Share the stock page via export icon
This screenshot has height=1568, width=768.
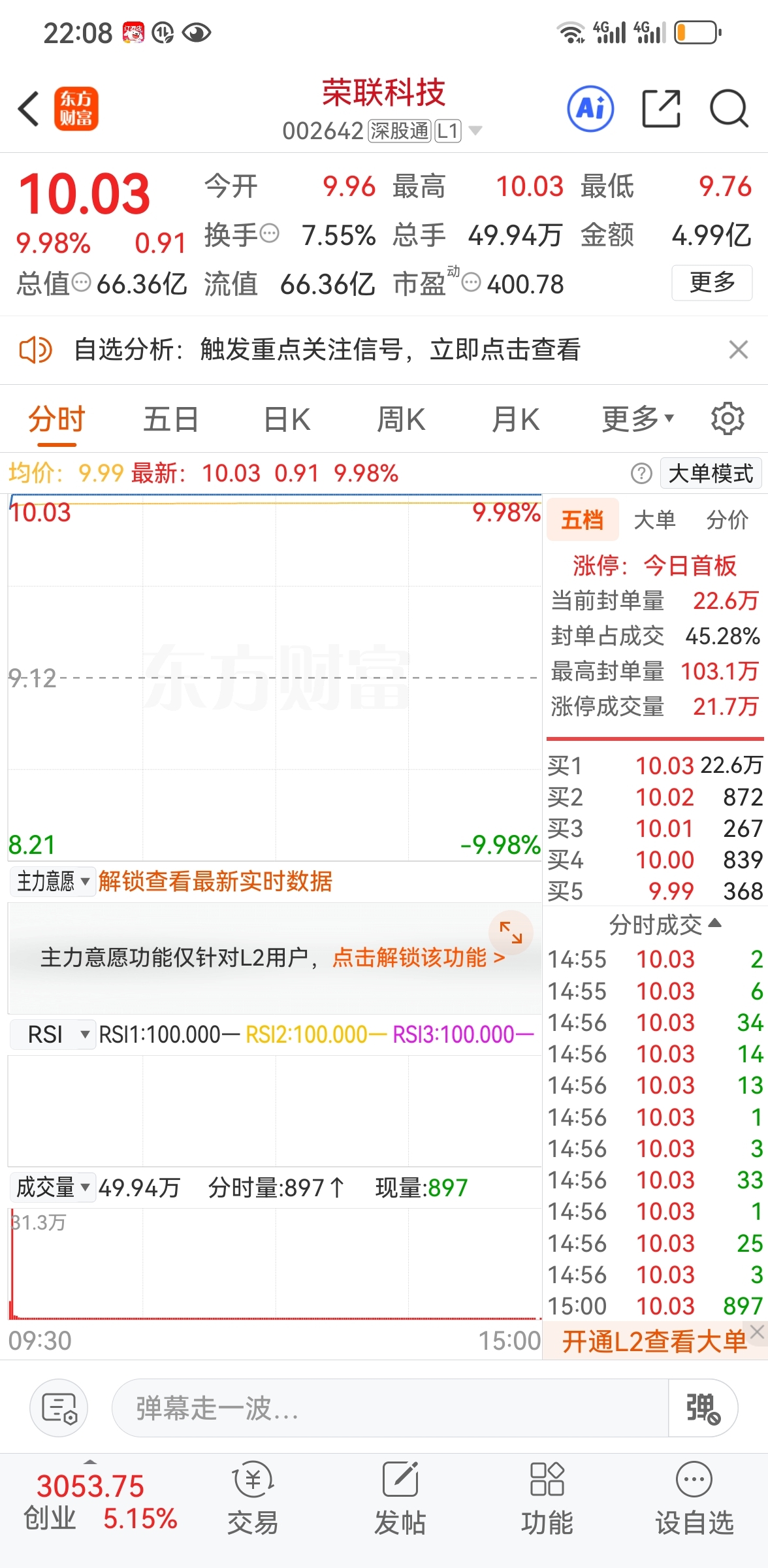(662, 108)
